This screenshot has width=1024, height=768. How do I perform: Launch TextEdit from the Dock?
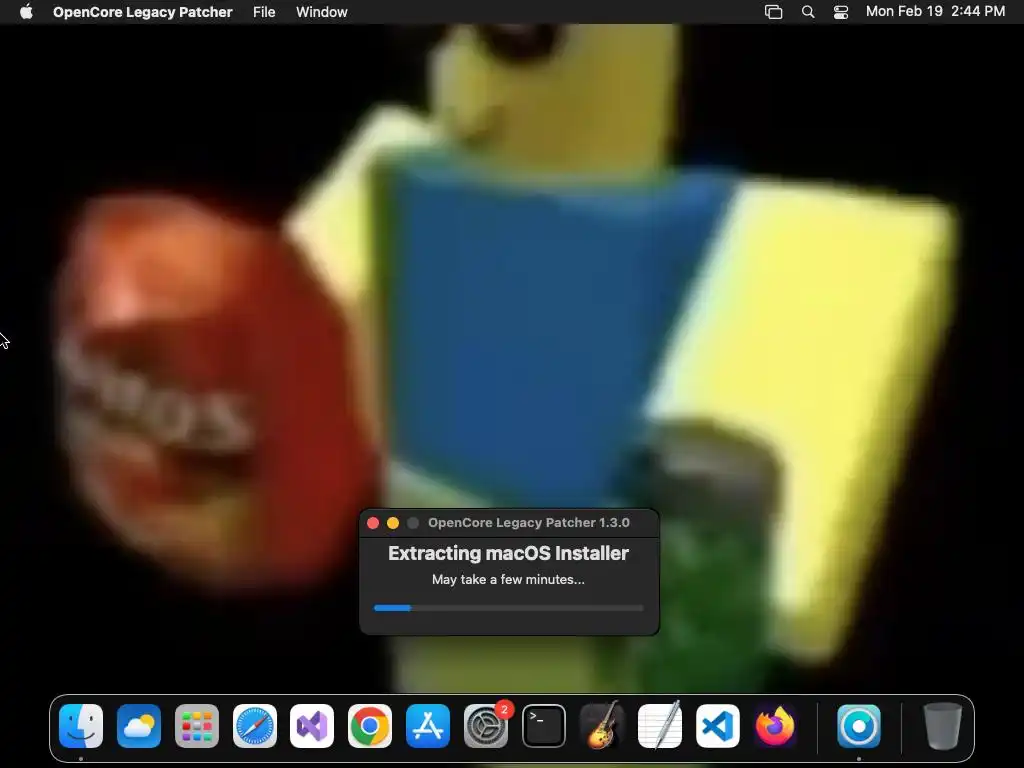[660, 726]
